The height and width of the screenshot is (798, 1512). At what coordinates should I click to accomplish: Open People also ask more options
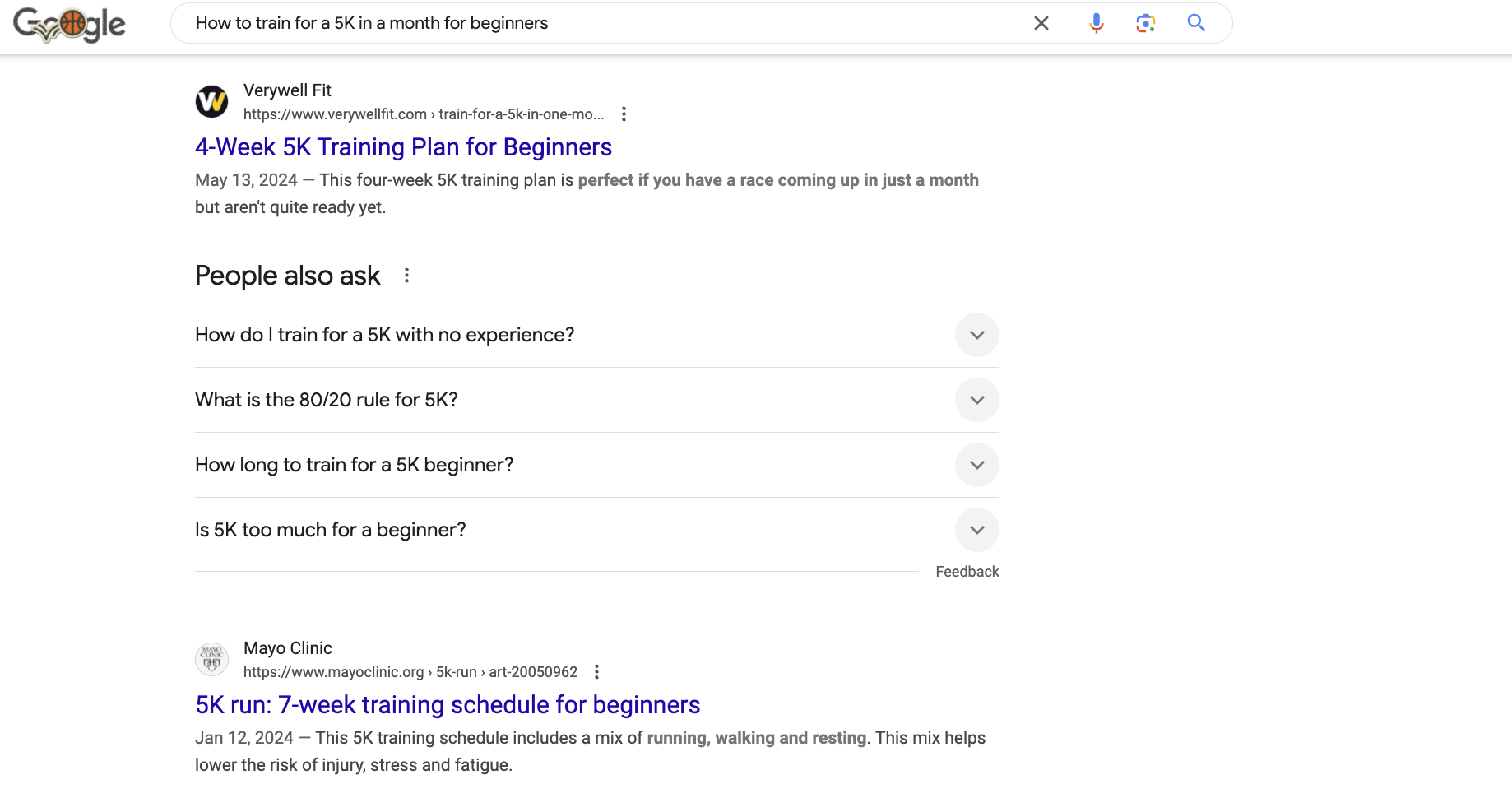coord(406,276)
